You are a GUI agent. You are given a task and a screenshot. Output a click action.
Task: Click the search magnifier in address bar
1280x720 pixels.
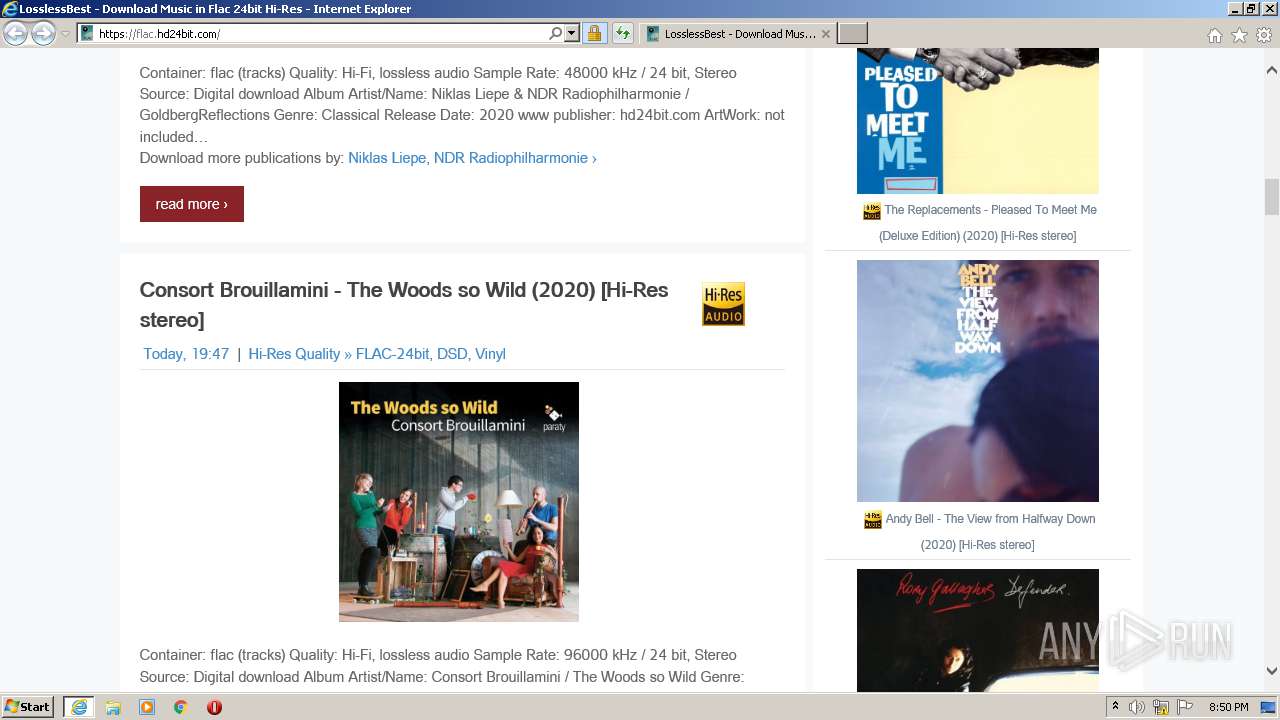pos(555,34)
